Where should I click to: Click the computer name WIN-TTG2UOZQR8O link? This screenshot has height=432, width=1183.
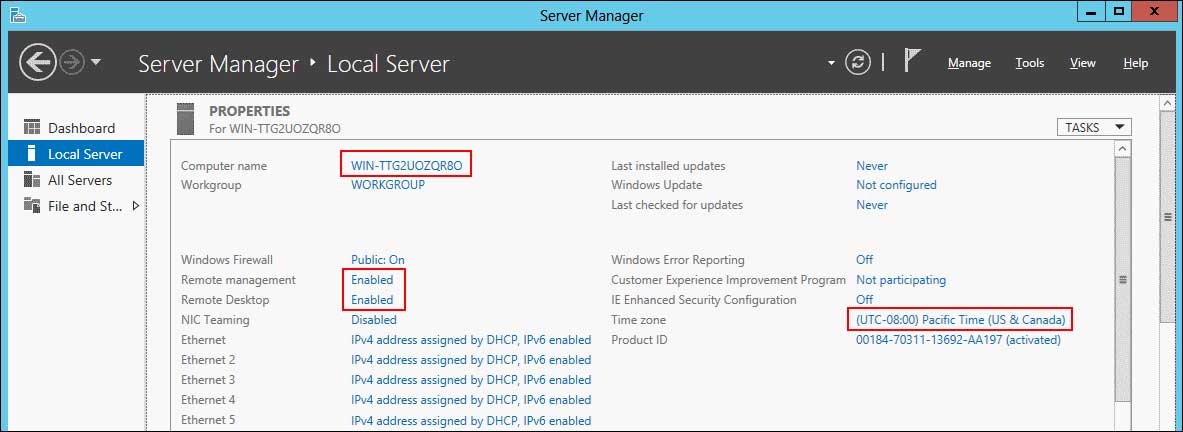[406, 166]
